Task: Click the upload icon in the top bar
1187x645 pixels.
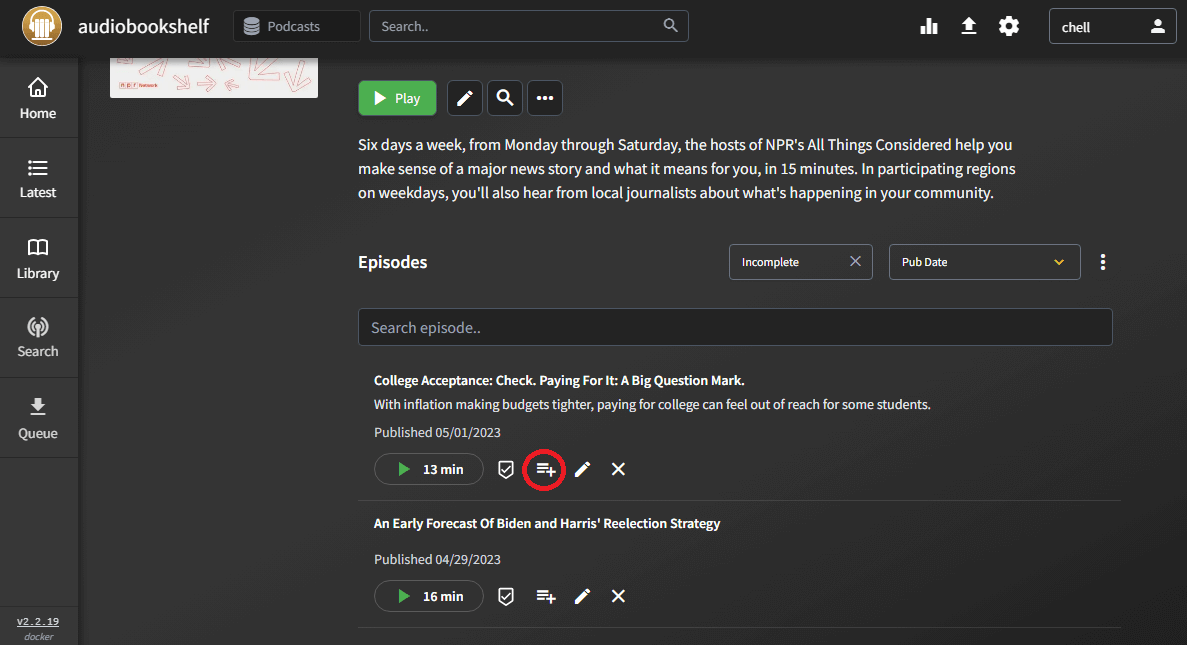Action: [x=969, y=26]
